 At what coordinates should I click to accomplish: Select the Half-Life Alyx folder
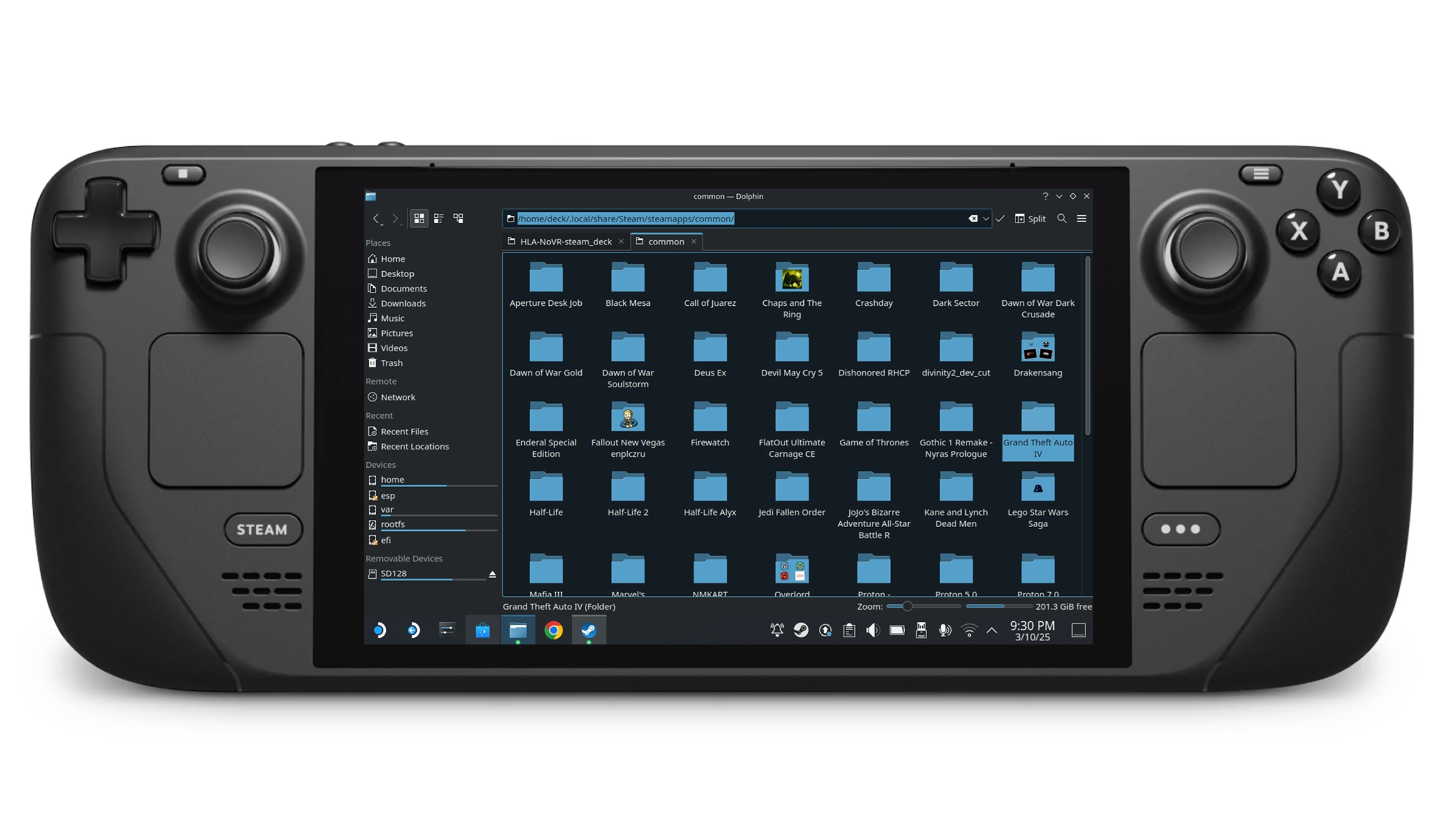point(710,495)
